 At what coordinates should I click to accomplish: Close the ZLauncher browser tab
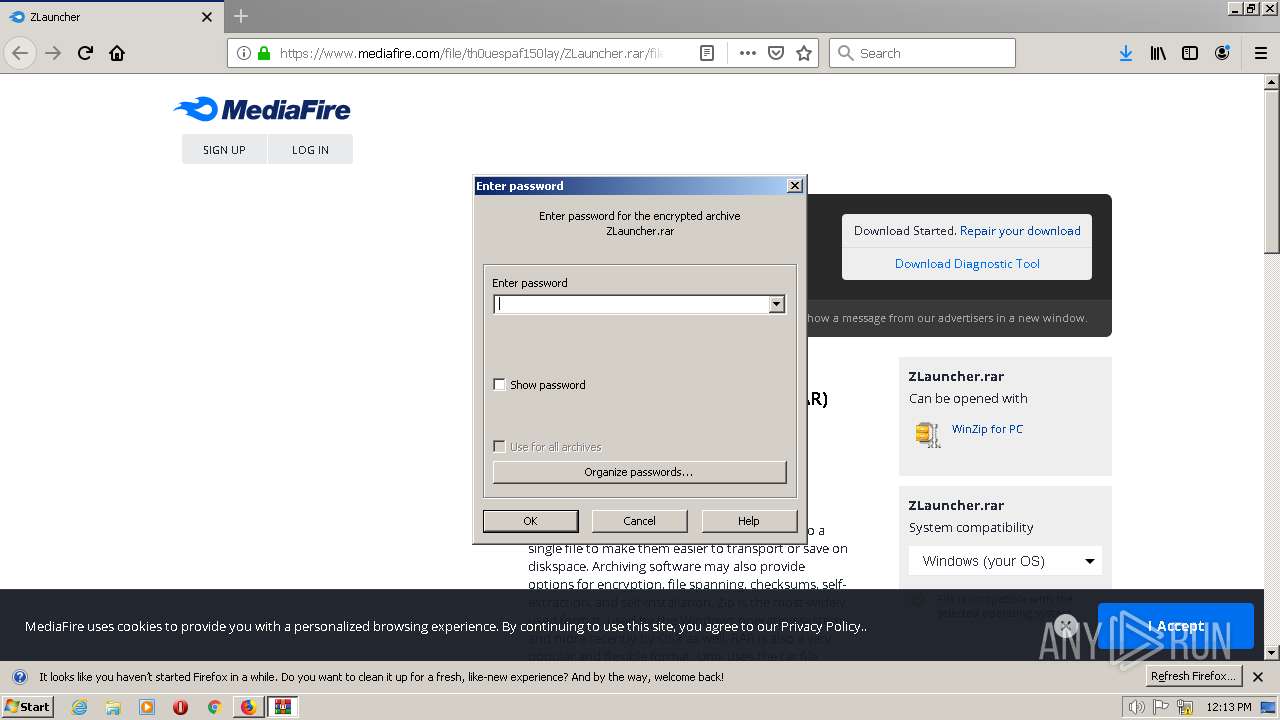tap(207, 17)
